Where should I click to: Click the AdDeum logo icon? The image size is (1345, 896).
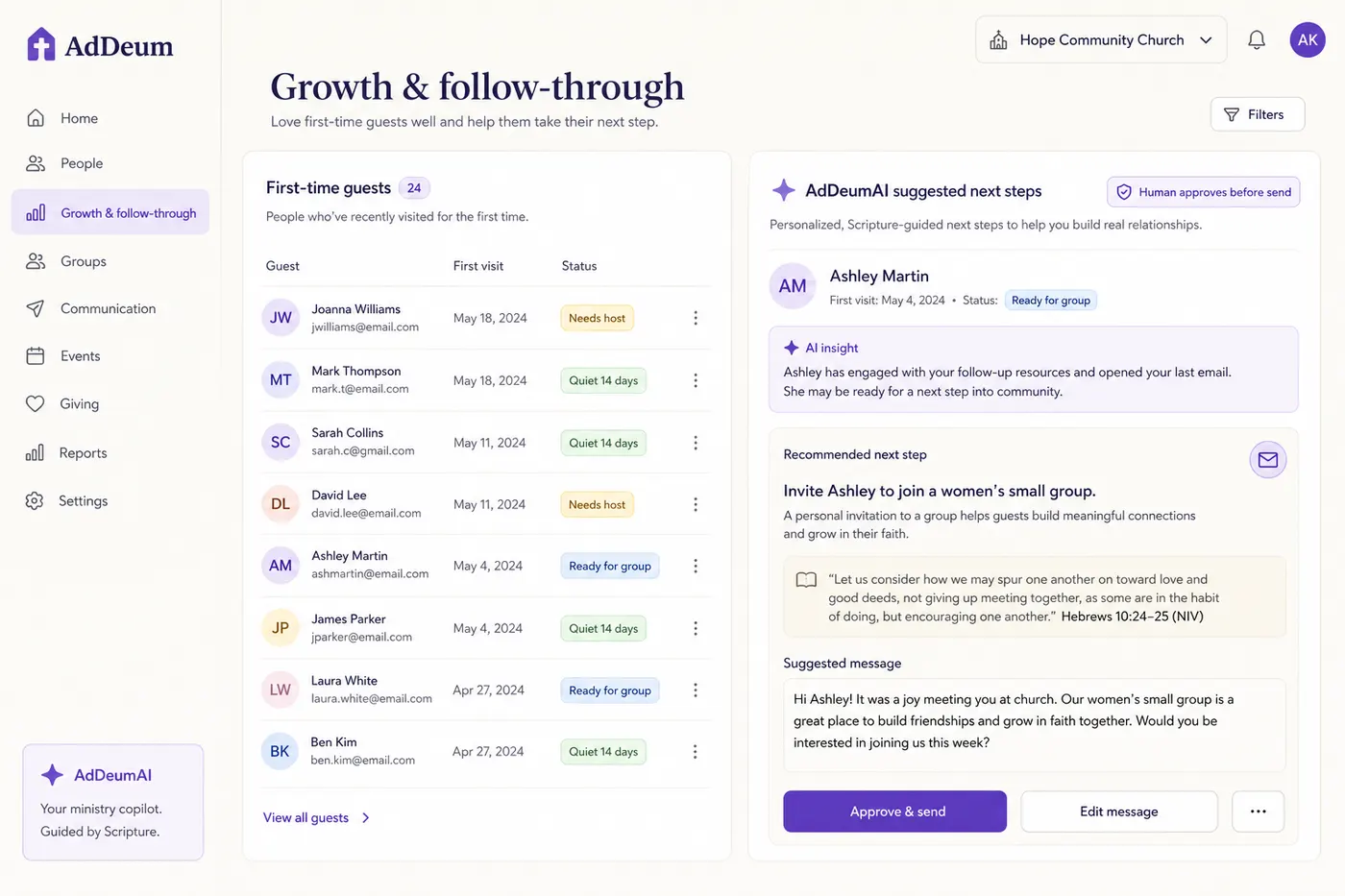click(x=40, y=44)
